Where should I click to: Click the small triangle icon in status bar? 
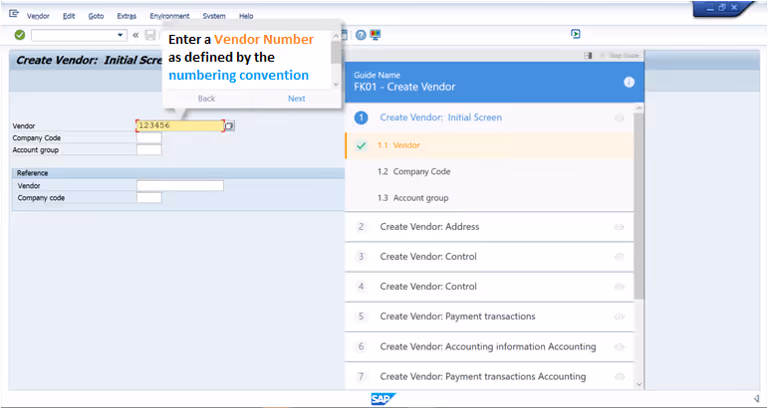(756, 398)
